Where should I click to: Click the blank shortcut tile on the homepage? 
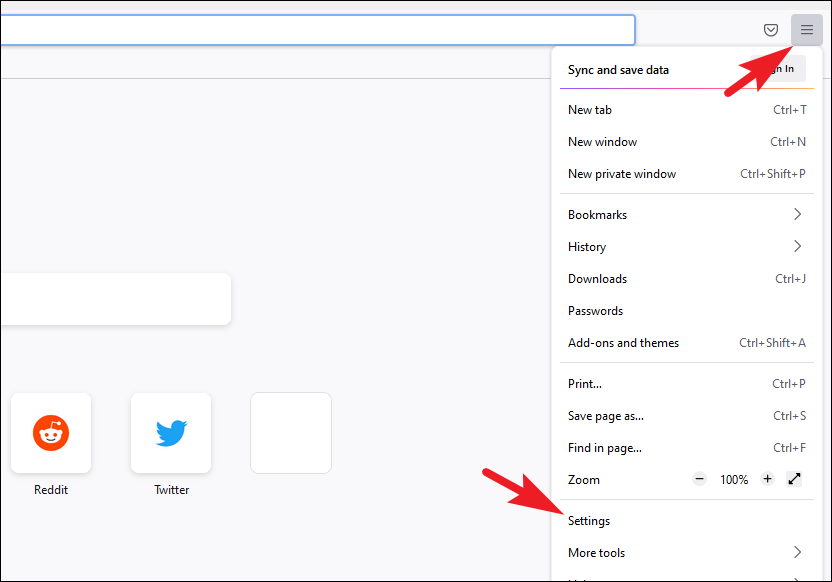tap(290, 432)
